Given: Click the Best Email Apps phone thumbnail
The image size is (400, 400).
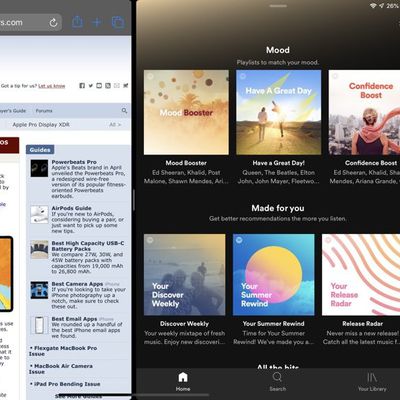Looking at the screenshot, I should point(39,325).
